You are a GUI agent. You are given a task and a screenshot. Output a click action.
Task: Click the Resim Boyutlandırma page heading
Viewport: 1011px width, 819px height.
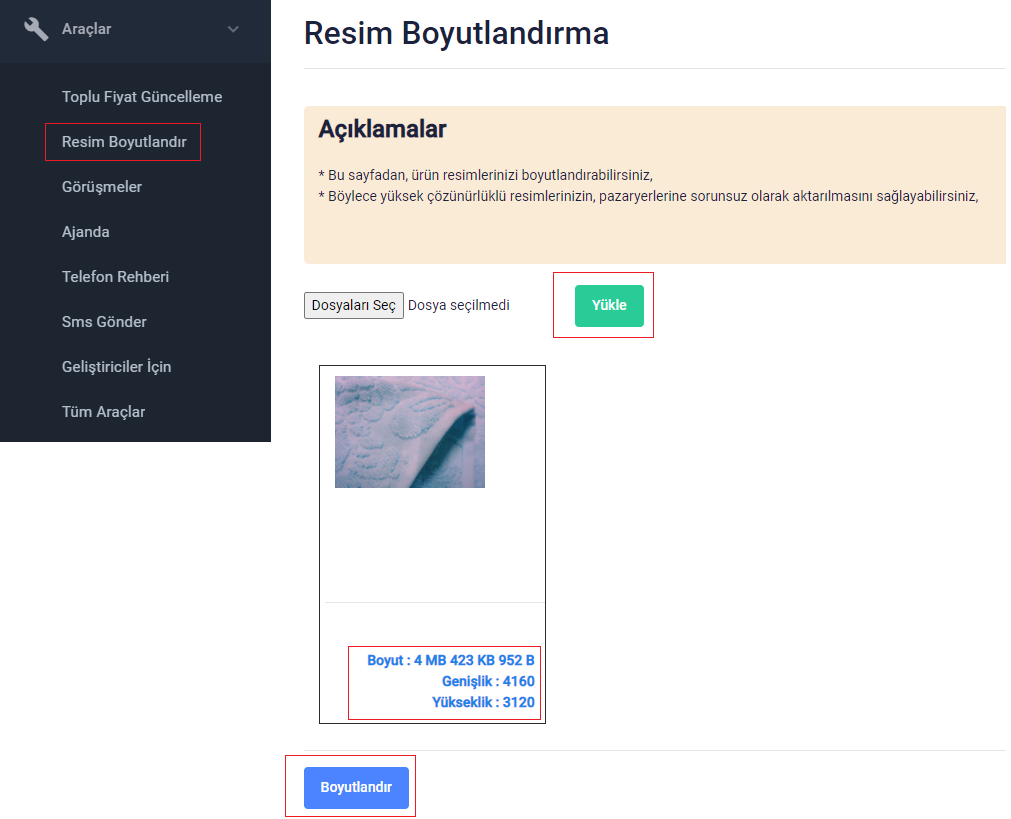coord(456,34)
